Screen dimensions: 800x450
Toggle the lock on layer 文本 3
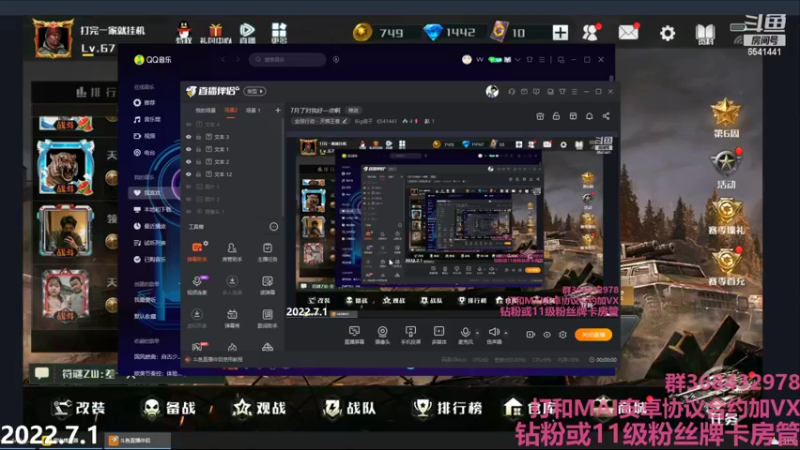pyautogui.click(x=198, y=137)
